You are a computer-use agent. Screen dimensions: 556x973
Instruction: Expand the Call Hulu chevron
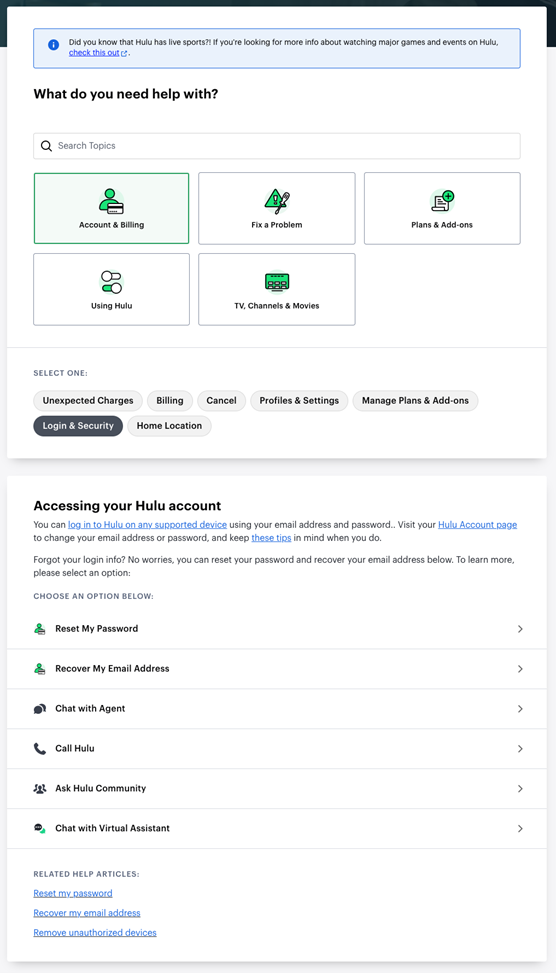point(520,748)
